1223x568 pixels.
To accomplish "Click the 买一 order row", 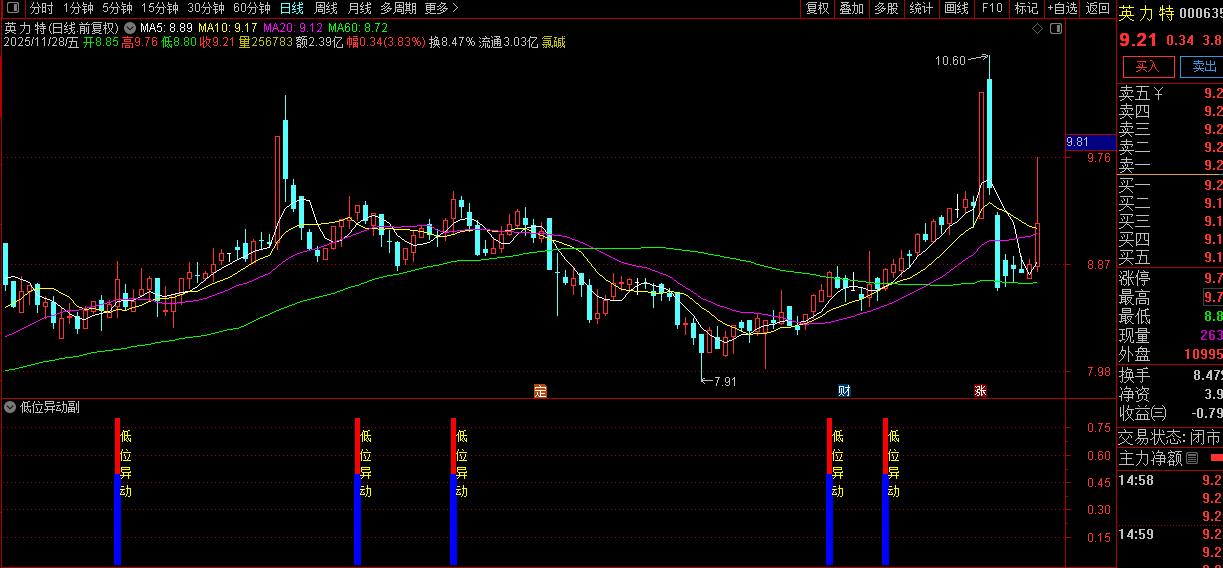I will [x=1170, y=185].
